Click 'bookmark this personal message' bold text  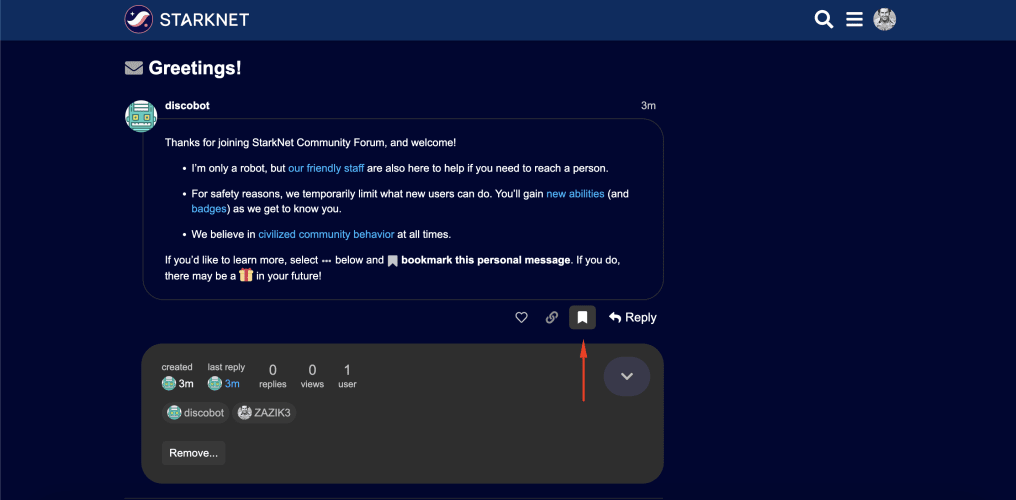coord(486,260)
